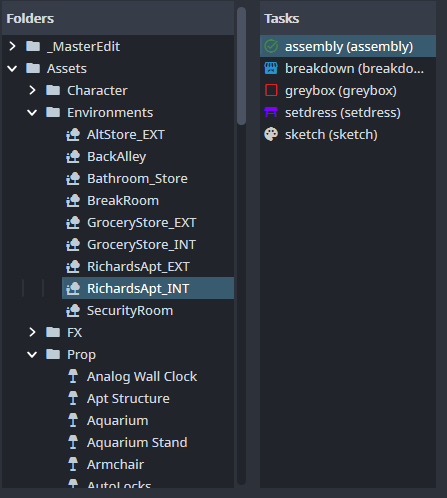The width and height of the screenshot is (447, 498).
Task: Open the SecurityRoom environment
Action: (x=130, y=311)
